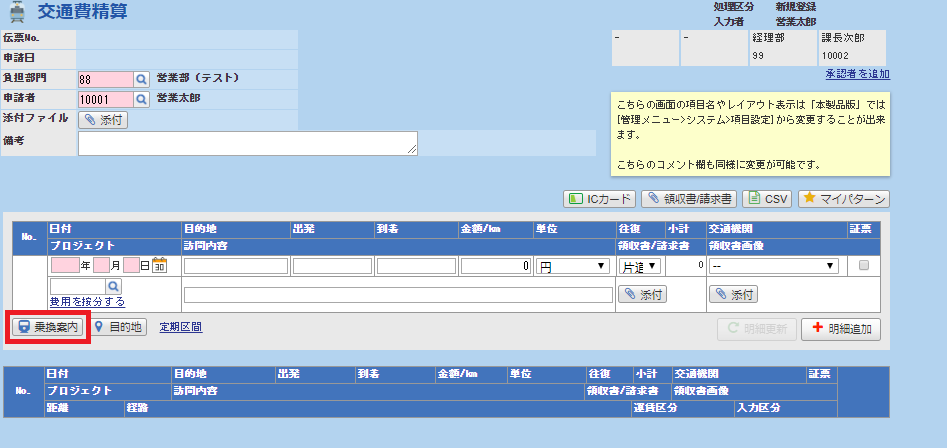Click the 明細追加 button

841,328
